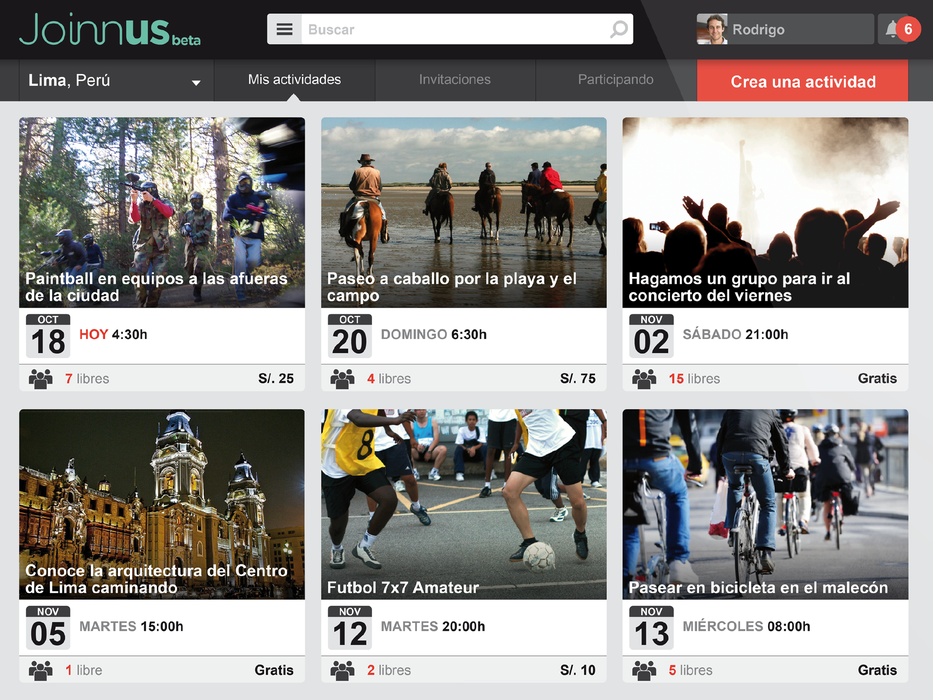933x700 pixels.
Task: Click the participants icon on horse ride card
Action: (342, 379)
